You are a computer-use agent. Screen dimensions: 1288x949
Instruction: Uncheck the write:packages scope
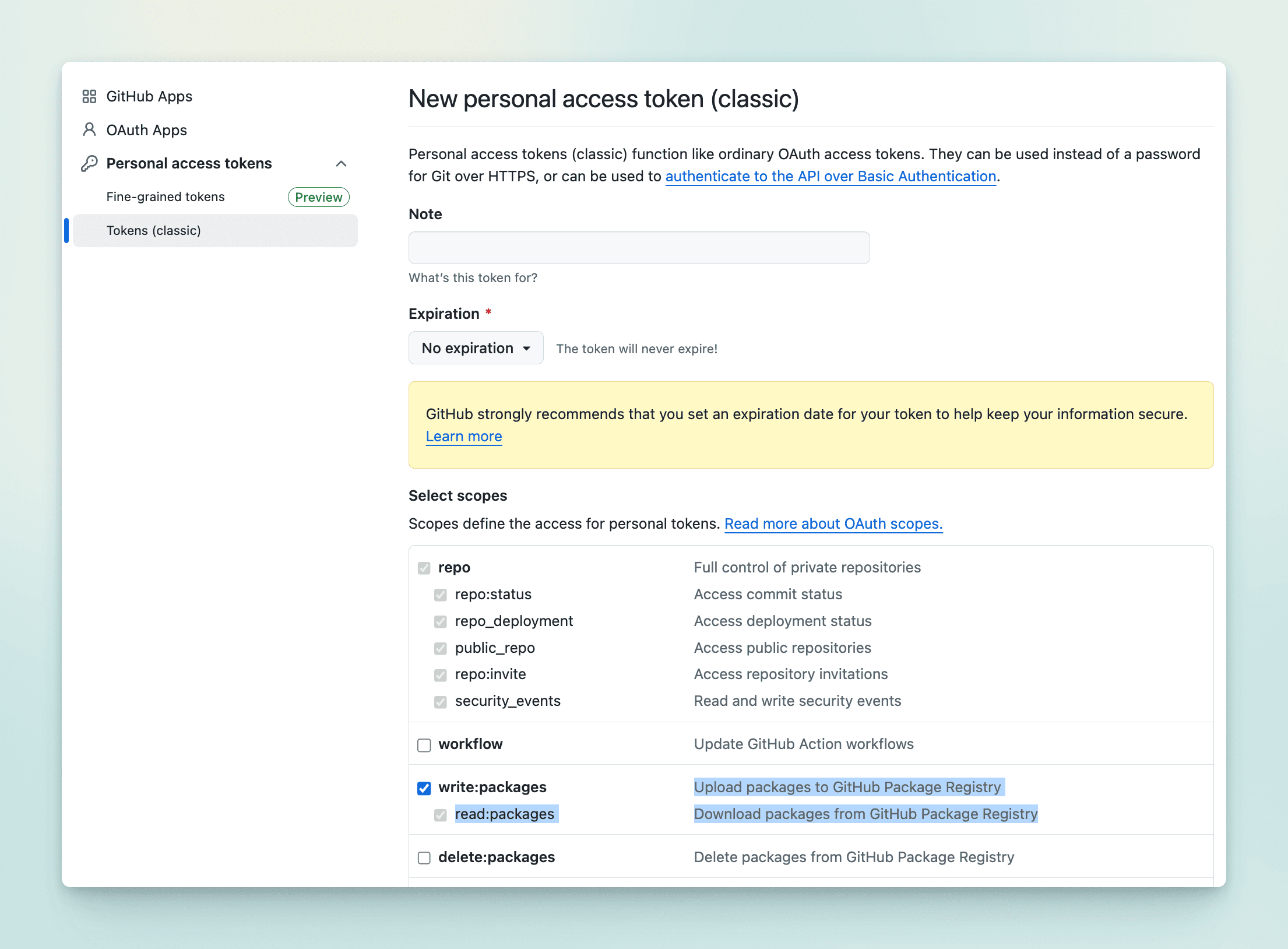tap(424, 788)
